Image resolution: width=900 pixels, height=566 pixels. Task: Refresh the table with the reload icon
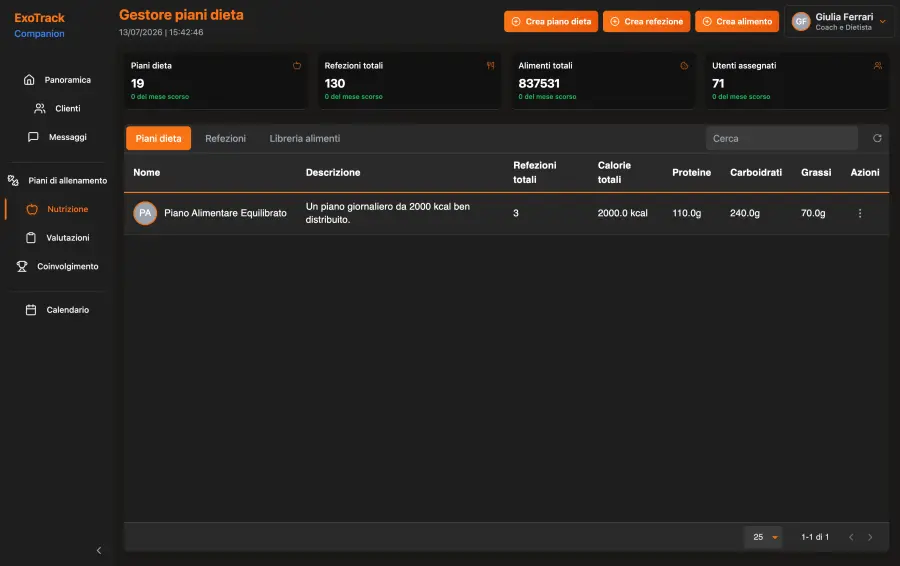(877, 138)
